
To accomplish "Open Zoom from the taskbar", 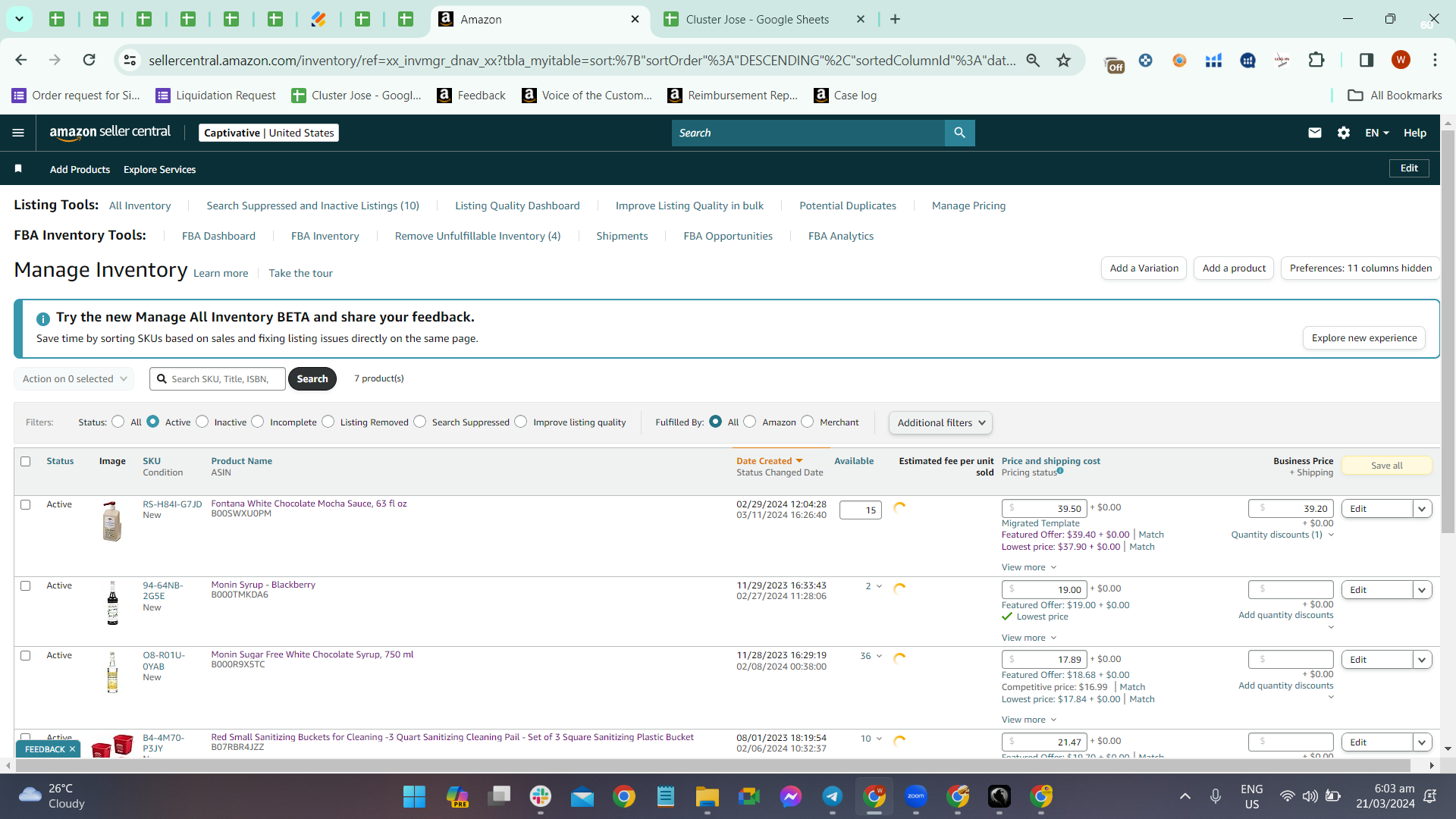I will pyautogui.click(x=916, y=796).
